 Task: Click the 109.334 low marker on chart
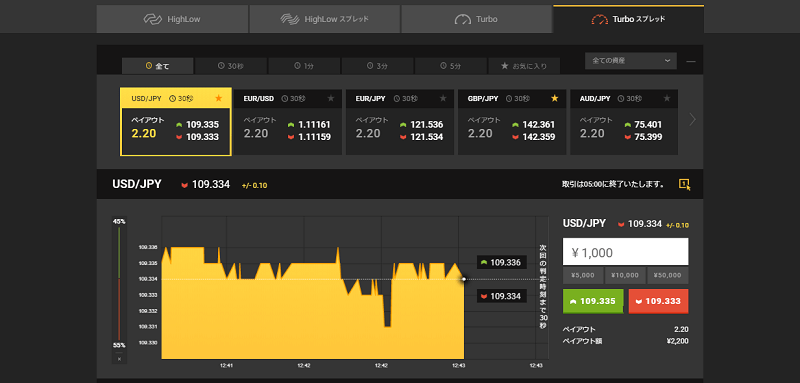(502, 296)
